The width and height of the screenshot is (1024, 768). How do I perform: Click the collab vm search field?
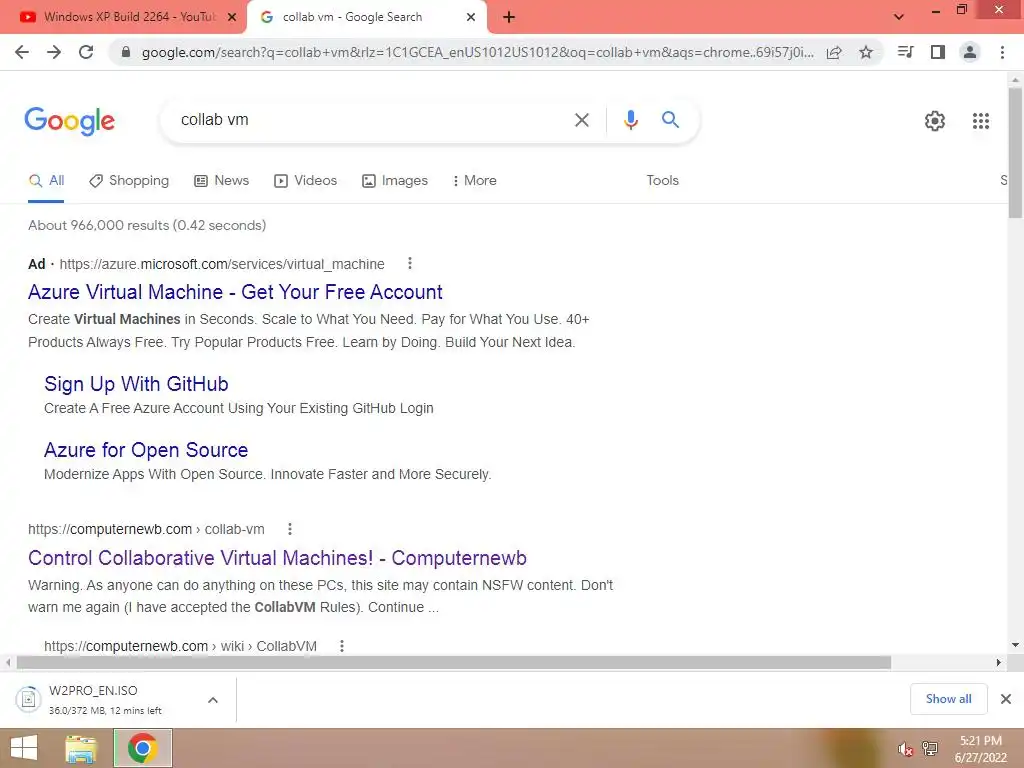pyautogui.click(x=372, y=120)
